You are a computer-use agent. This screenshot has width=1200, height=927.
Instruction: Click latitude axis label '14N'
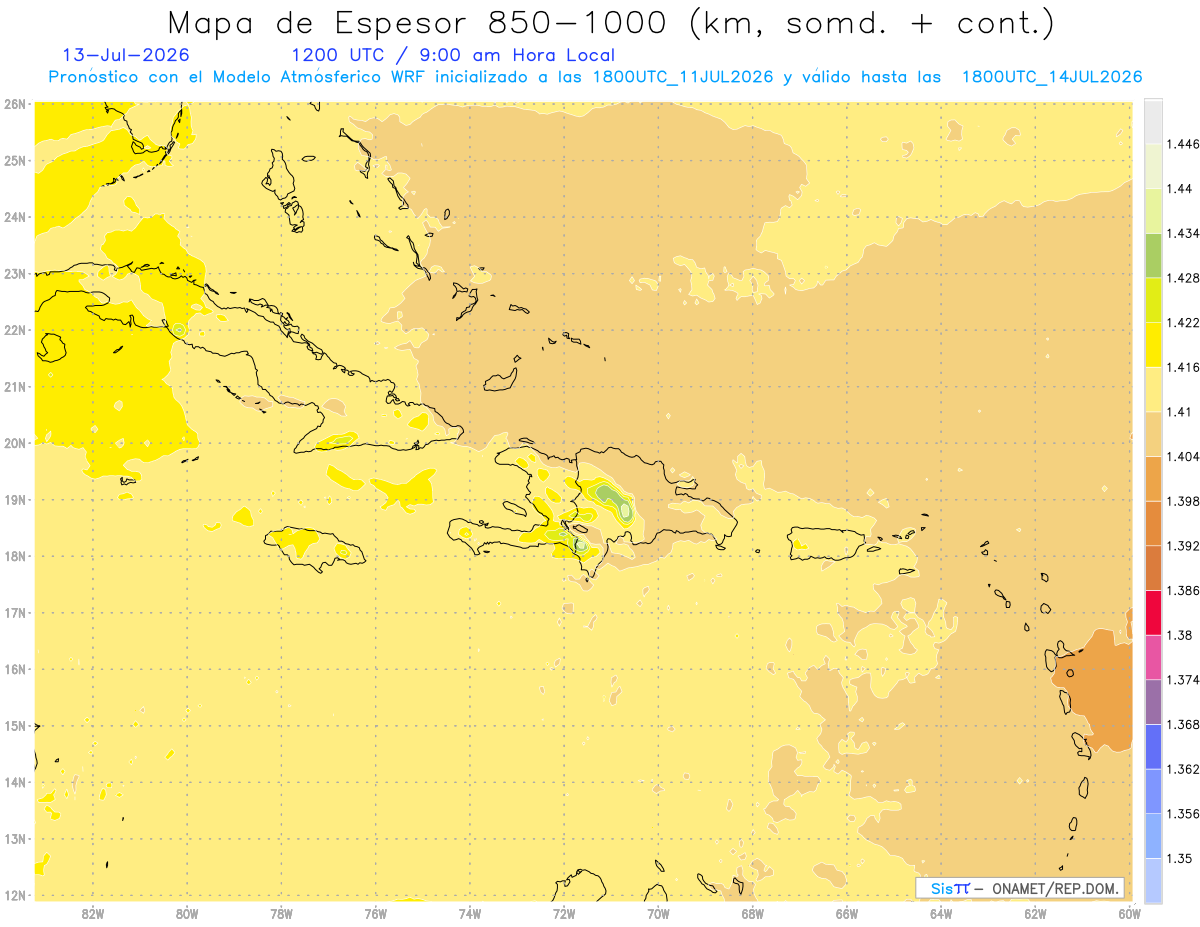(15, 782)
